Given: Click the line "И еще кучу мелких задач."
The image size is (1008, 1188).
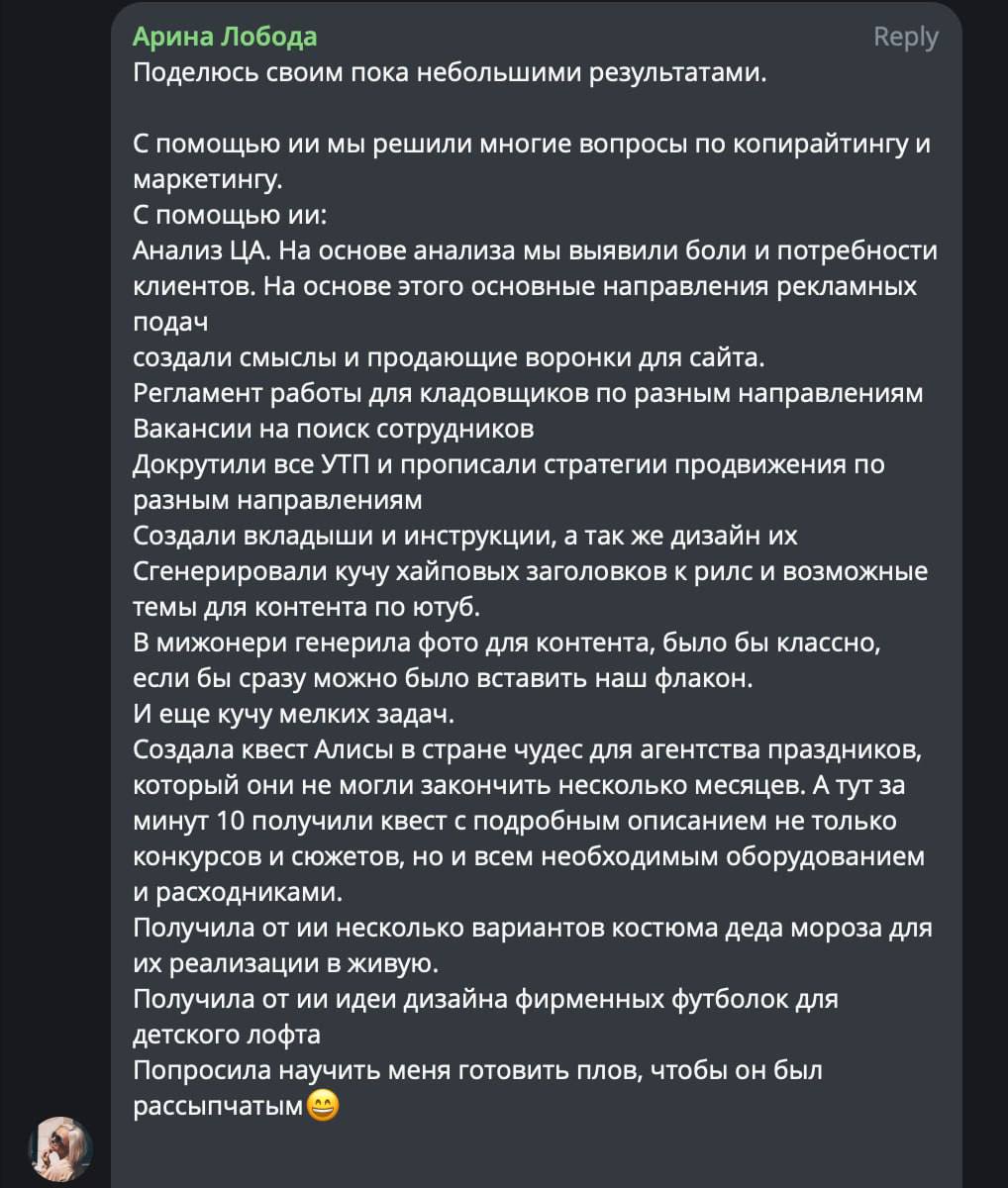Looking at the screenshot, I should pyautogui.click(x=293, y=714).
